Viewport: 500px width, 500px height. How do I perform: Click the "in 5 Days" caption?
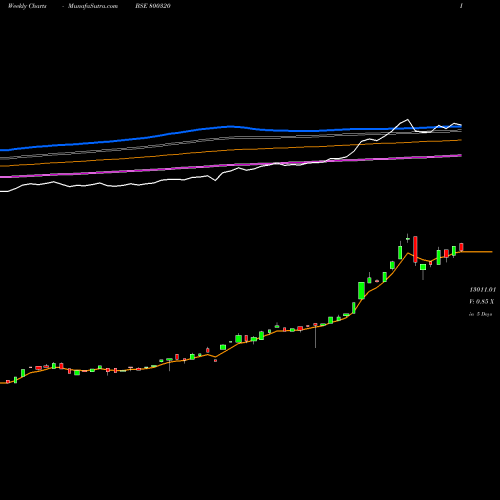point(480,314)
